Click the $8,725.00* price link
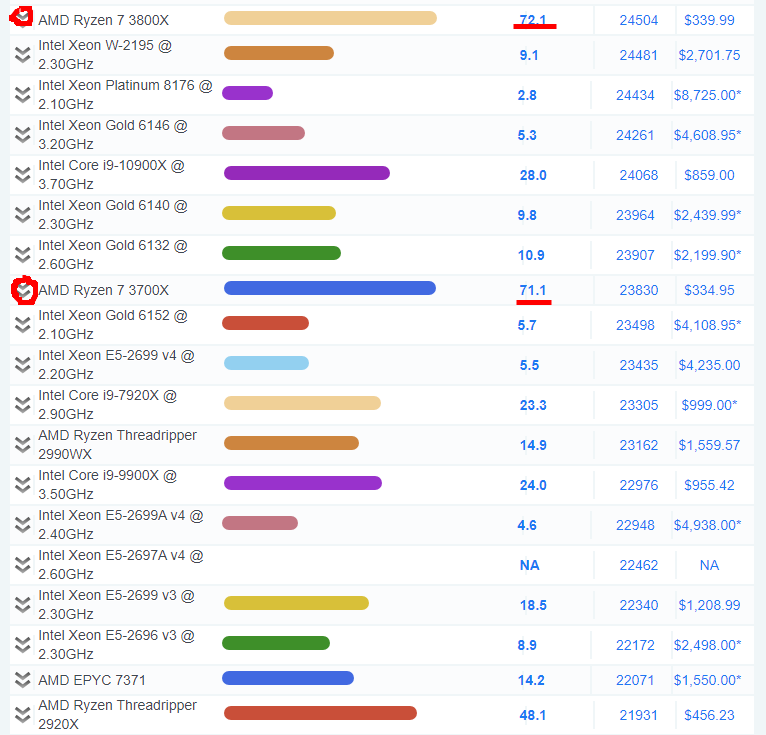 click(x=707, y=95)
